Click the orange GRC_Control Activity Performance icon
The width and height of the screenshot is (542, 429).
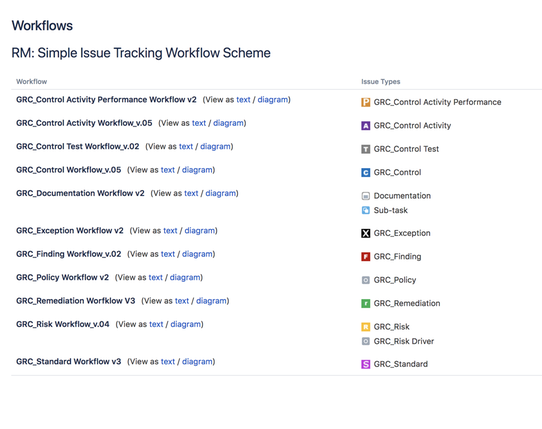tap(365, 102)
